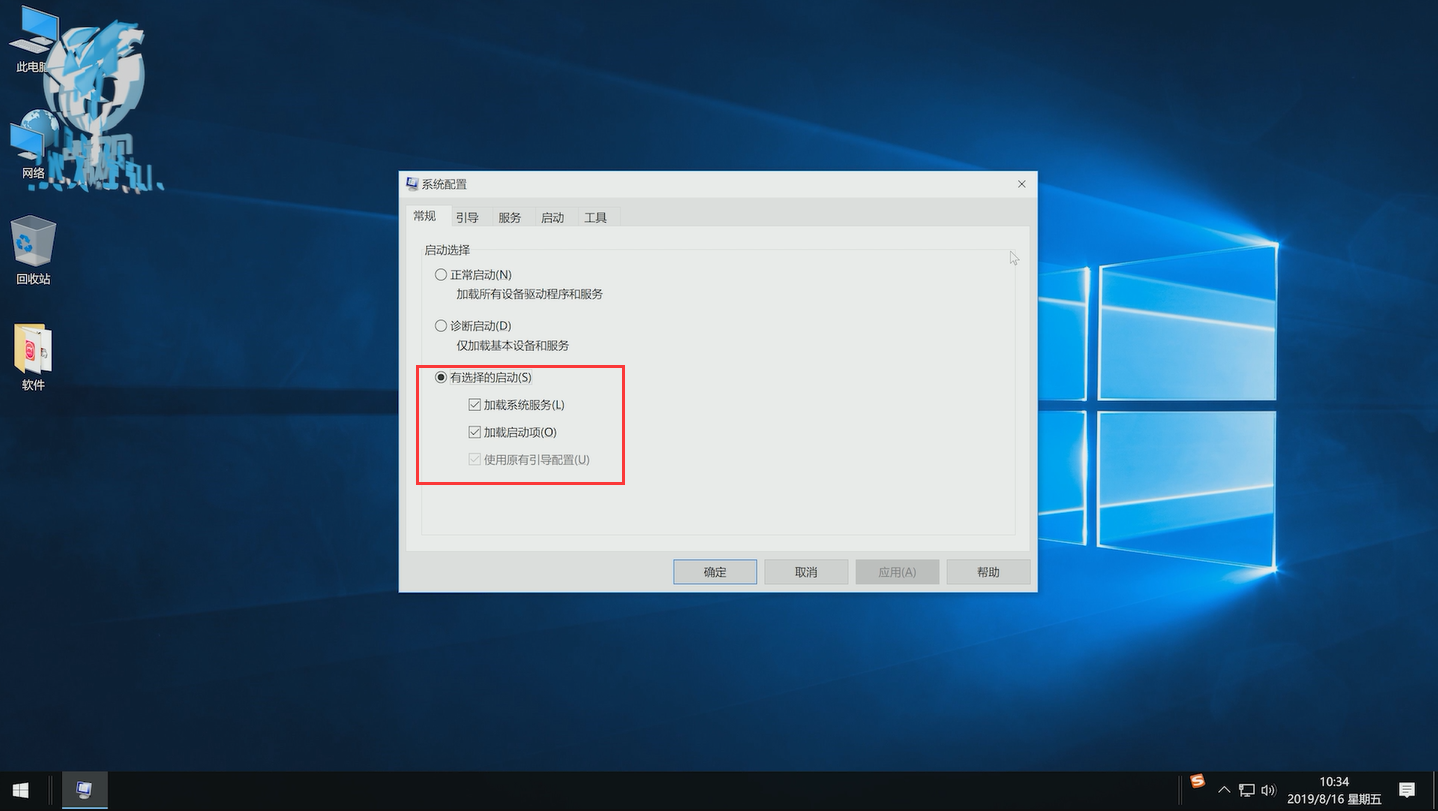
Task: Close the 系统配置 dialog
Action: coord(1021,184)
